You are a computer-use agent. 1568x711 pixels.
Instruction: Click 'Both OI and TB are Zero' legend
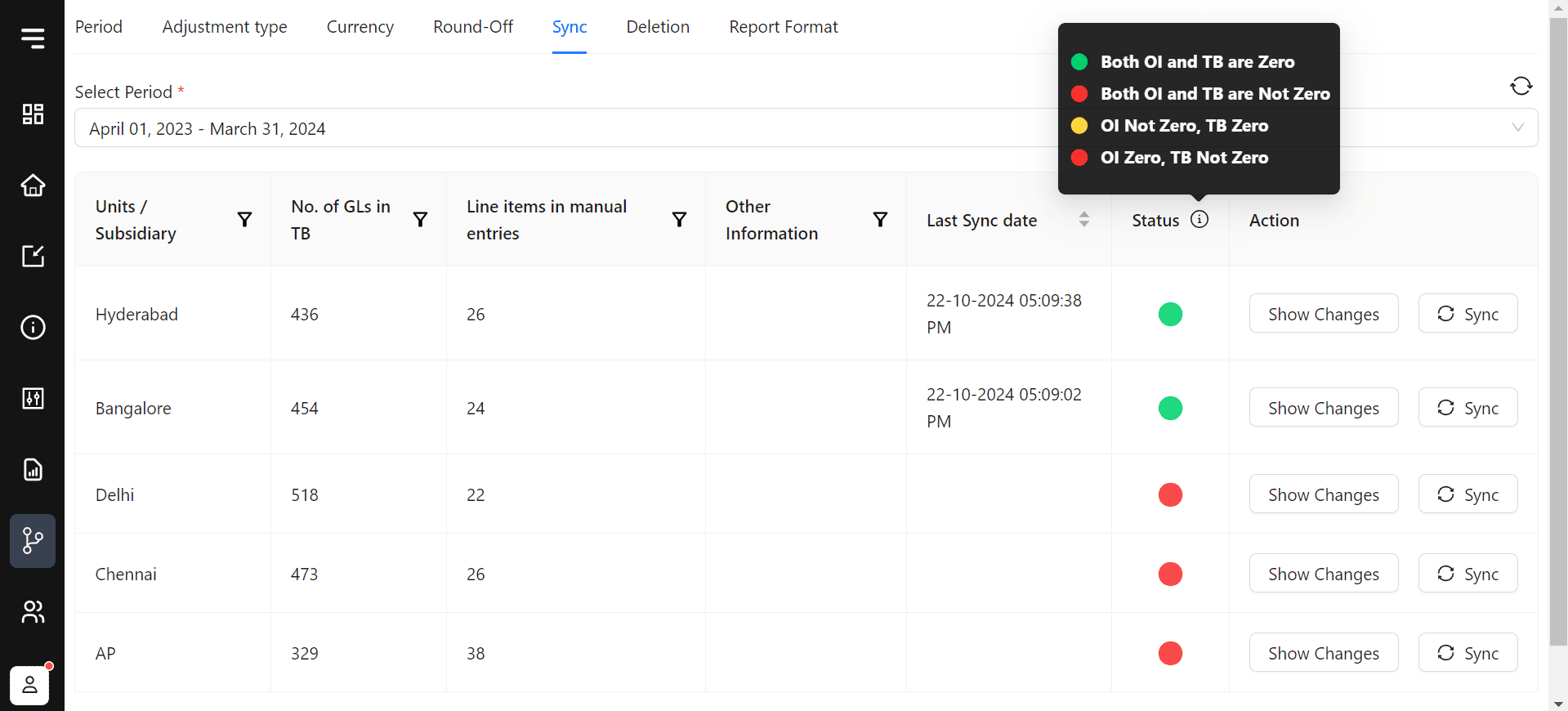[1182, 62]
